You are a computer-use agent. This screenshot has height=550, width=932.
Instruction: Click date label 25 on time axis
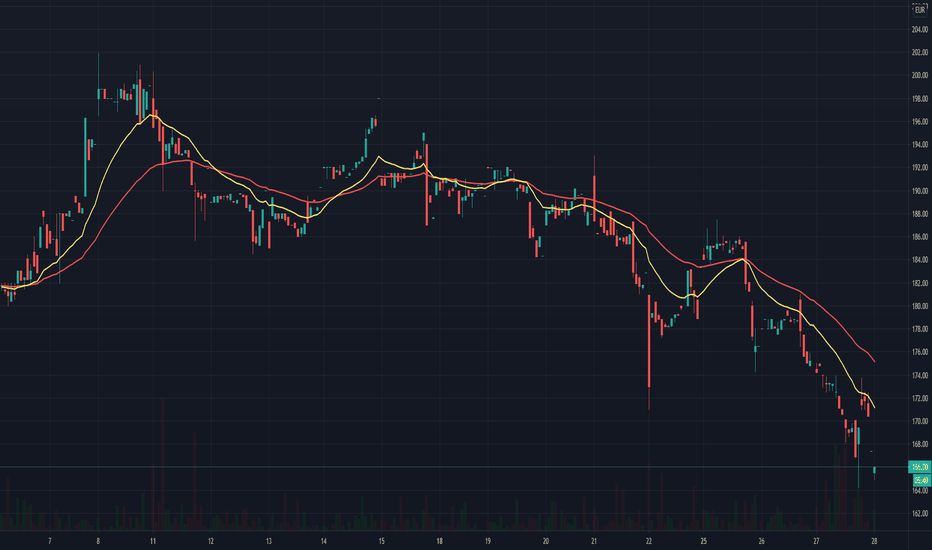tap(703, 541)
